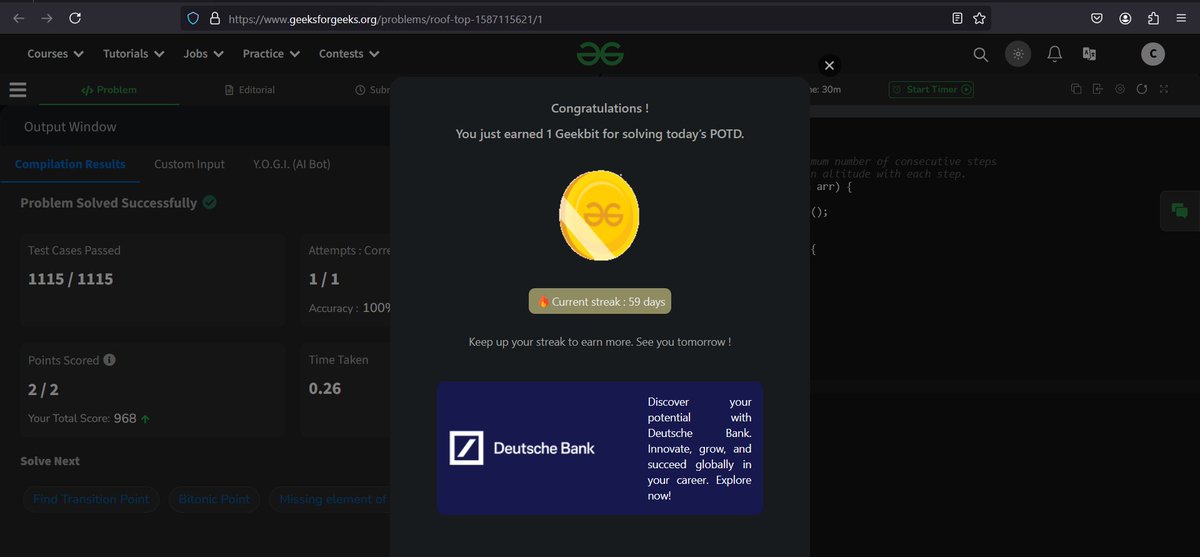Image resolution: width=1200 pixels, height=557 pixels.
Task: Toggle light/dark theme
Action: [x=1018, y=54]
